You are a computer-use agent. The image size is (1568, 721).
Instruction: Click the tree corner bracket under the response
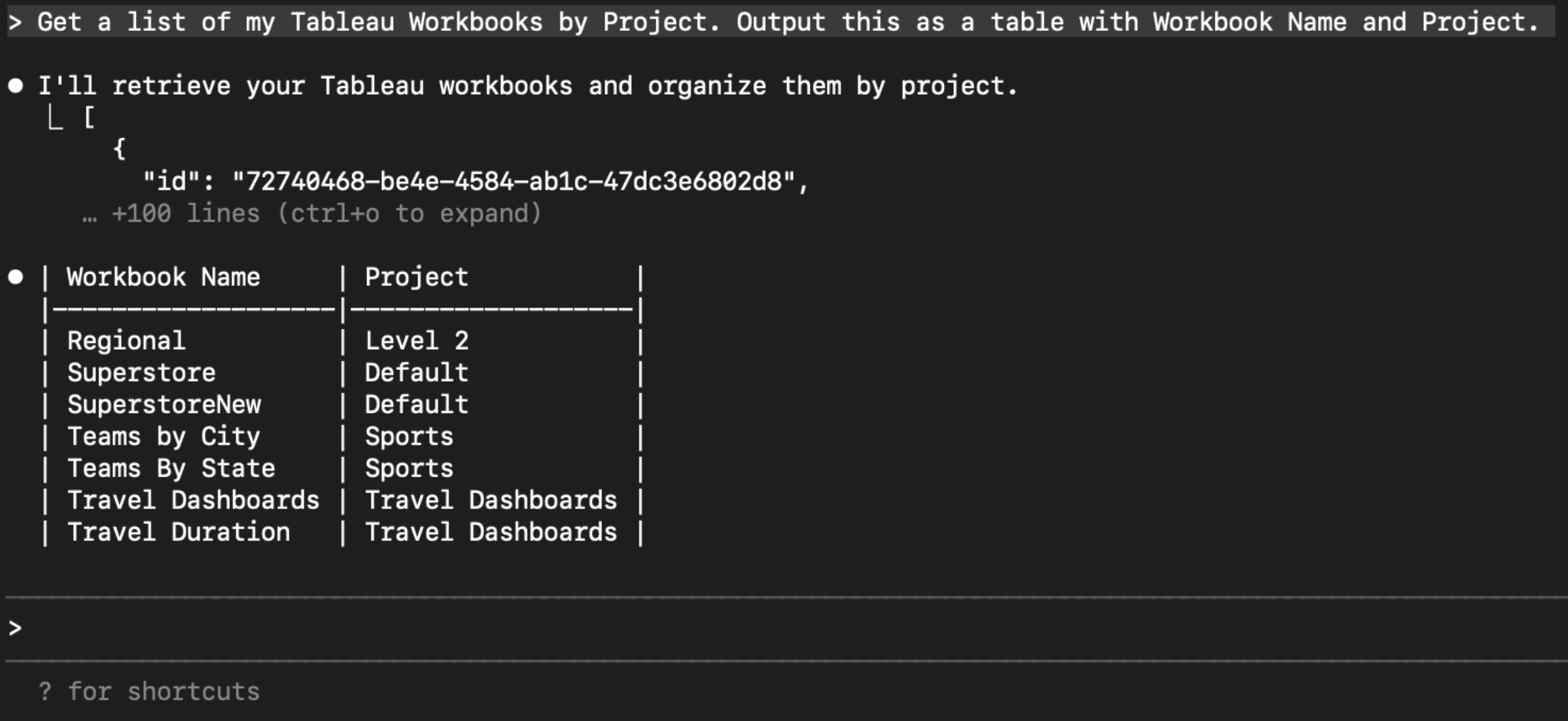click(x=56, y=118)
